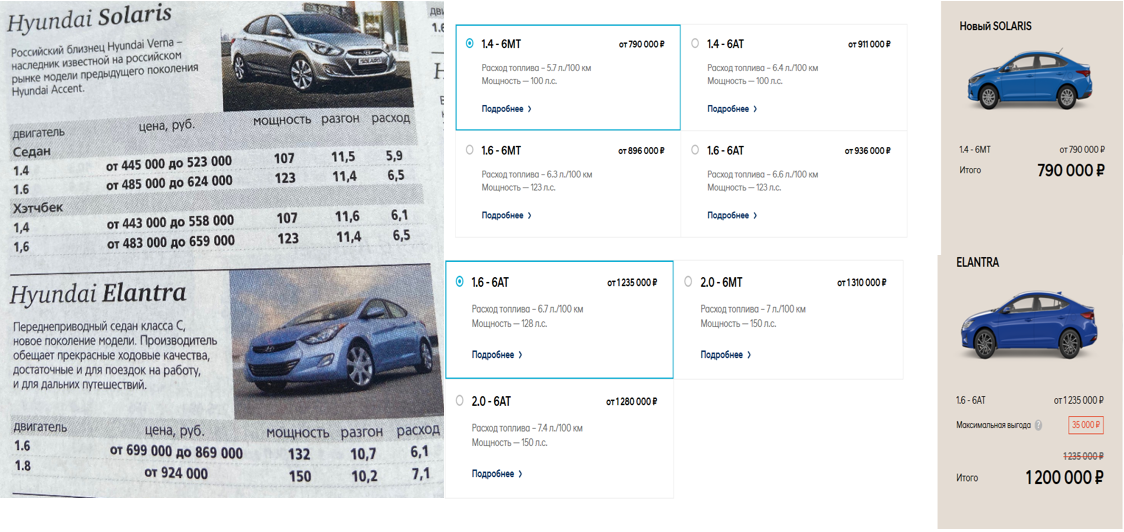Click the blue Новый SOLARIS car image
This screenshot has height=532, width=1124.
click(1030, 80)
